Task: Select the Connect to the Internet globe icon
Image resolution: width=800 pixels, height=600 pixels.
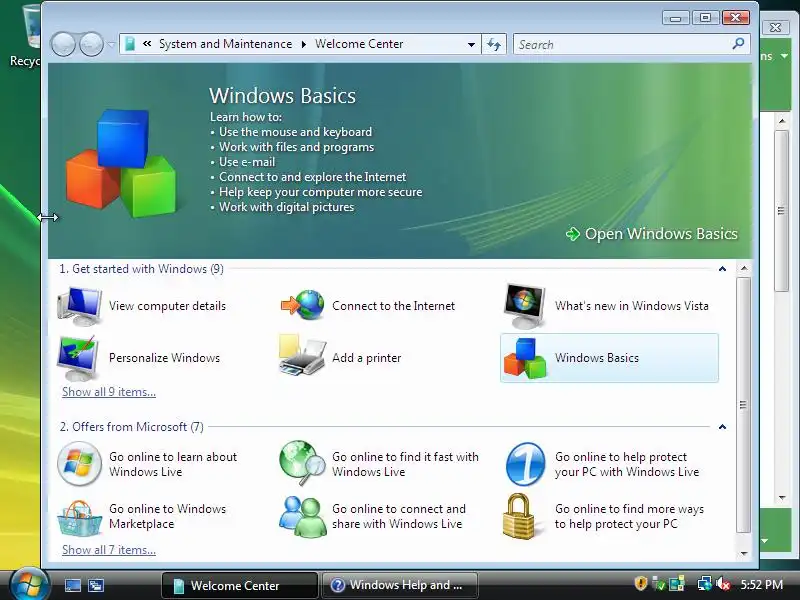Action: [303, 305]
